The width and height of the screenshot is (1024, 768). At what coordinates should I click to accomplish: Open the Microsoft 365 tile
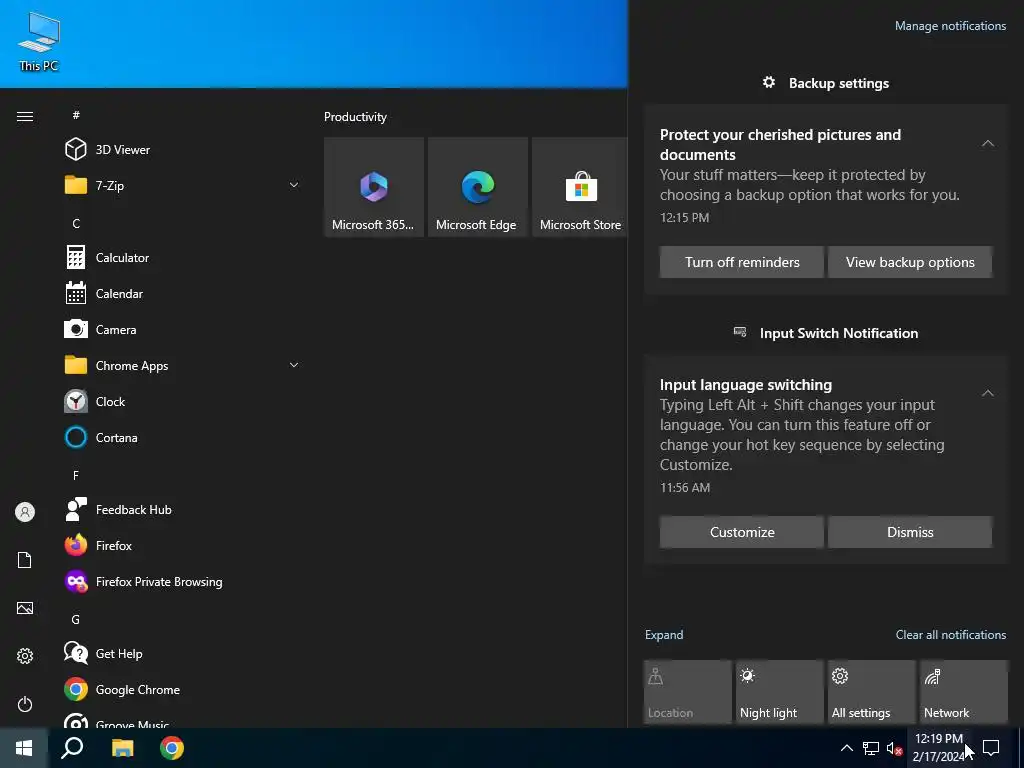tap(374, 187)
